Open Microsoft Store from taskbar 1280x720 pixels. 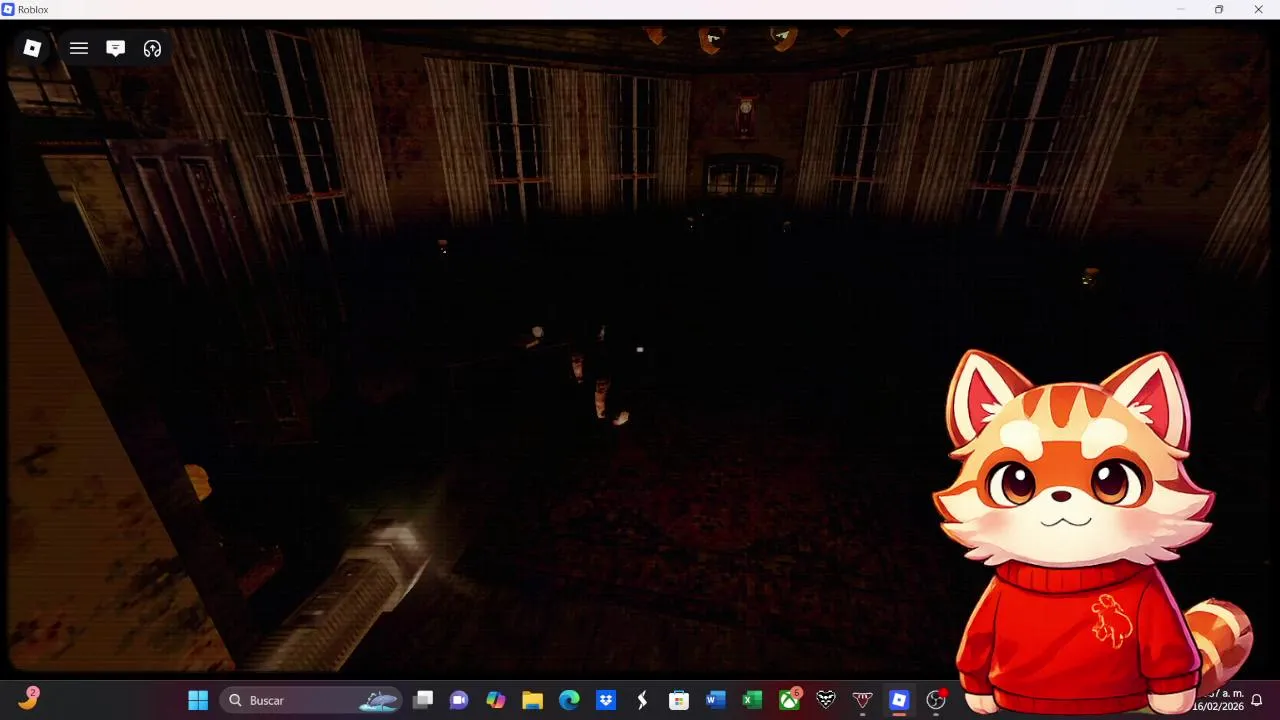click(x=679, y=700)
